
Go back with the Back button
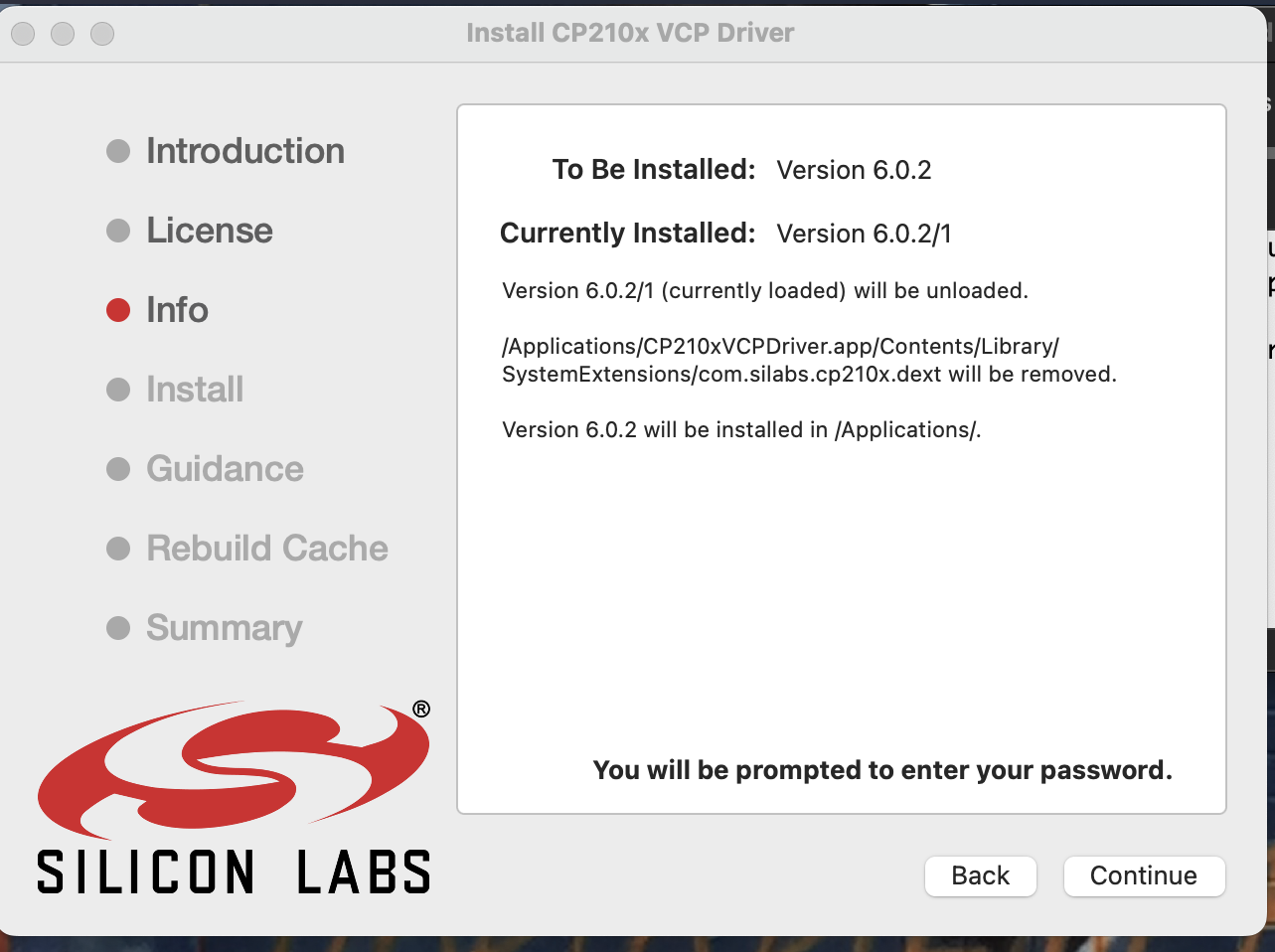(980, 875)
